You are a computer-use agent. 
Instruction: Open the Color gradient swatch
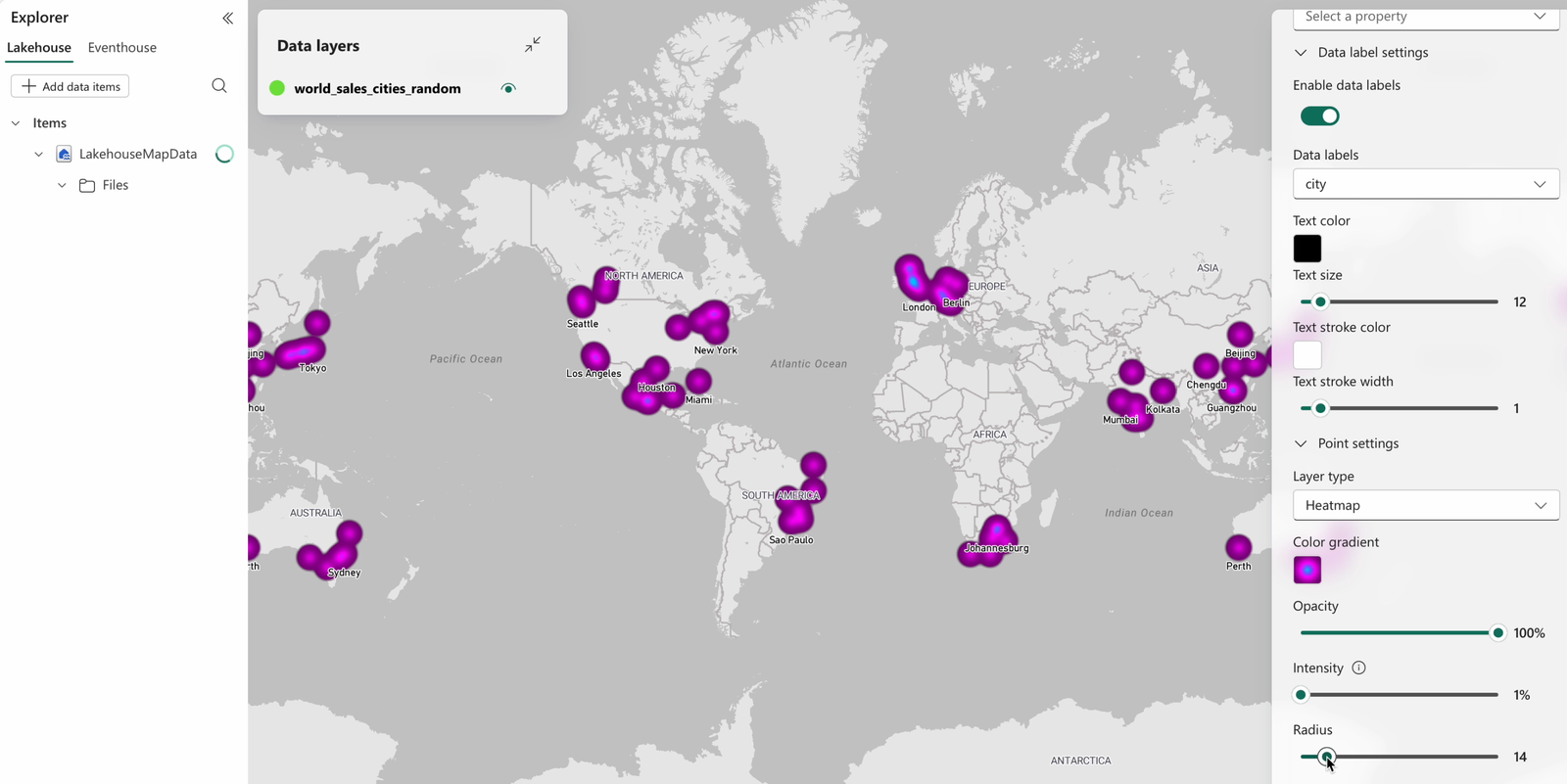point(1307,570)
